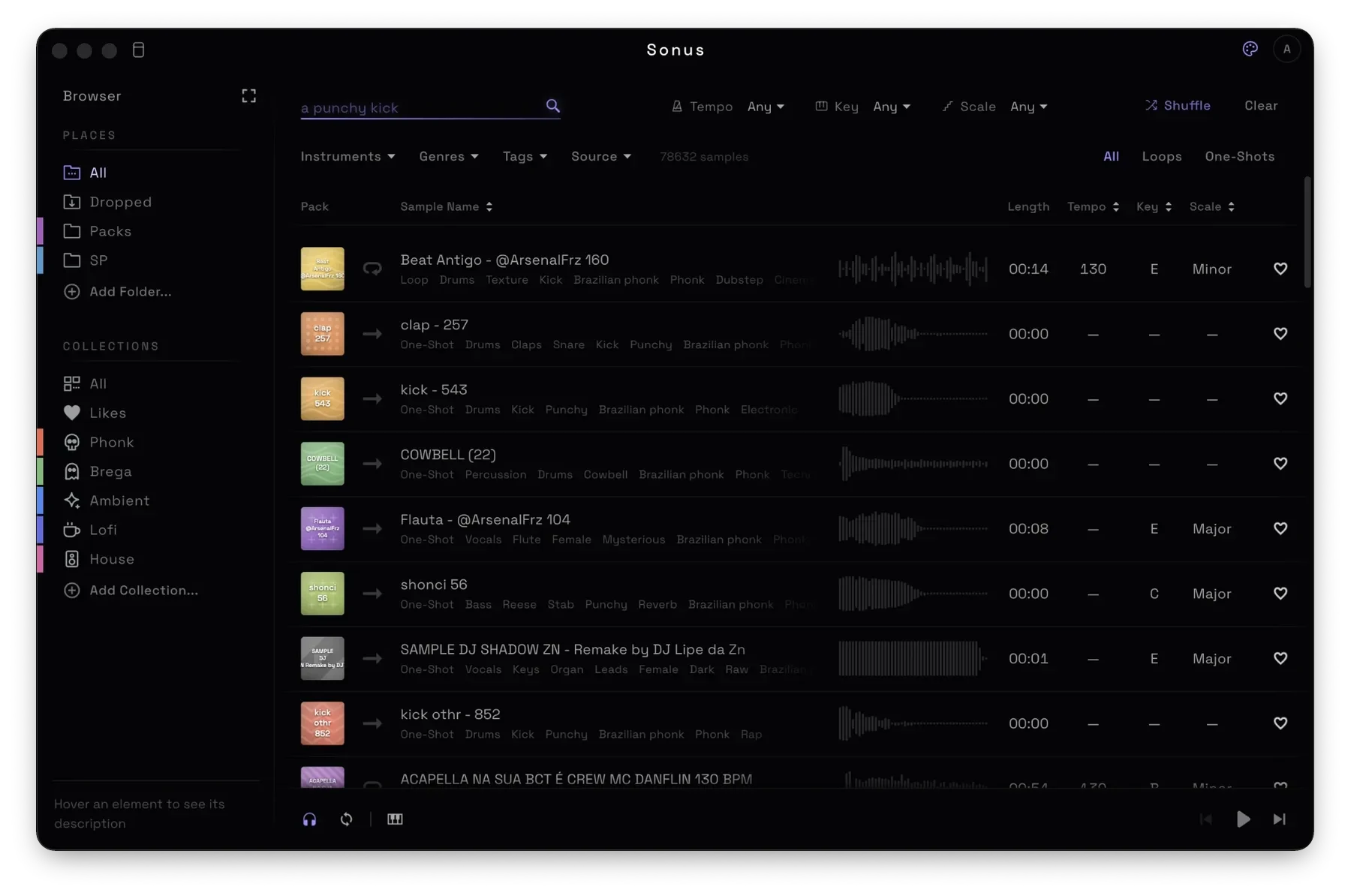Image resolution: width=1351 pixels, height=896 pixels.
Task: Open the Packs folder
Action: click(x=98, y=231)
